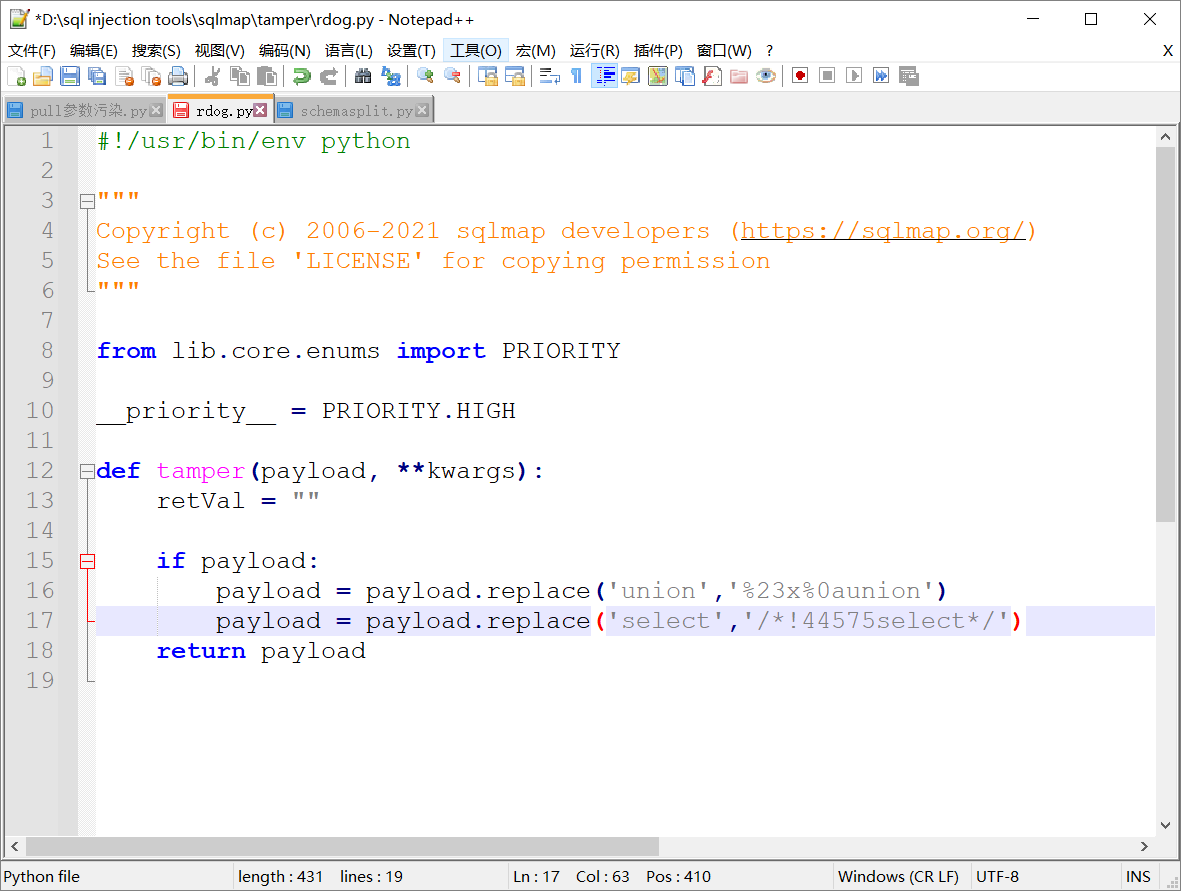Open the 语言(L) menu
Image resolution: width=1181 pixels, height=891 pixels.
click(349, 50)
